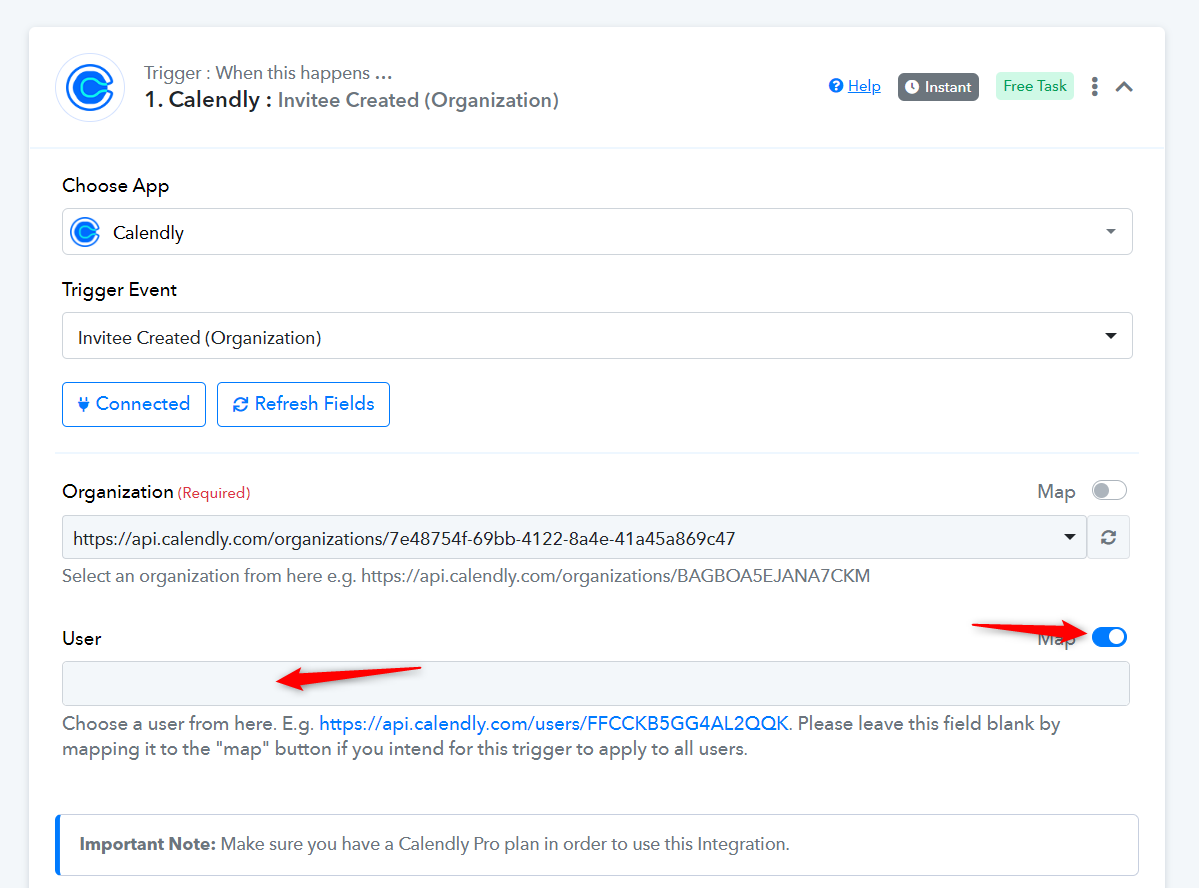Open the Organization URL dropdown
The height and width of the screenshot is (888, 1199).
(574, 538)
